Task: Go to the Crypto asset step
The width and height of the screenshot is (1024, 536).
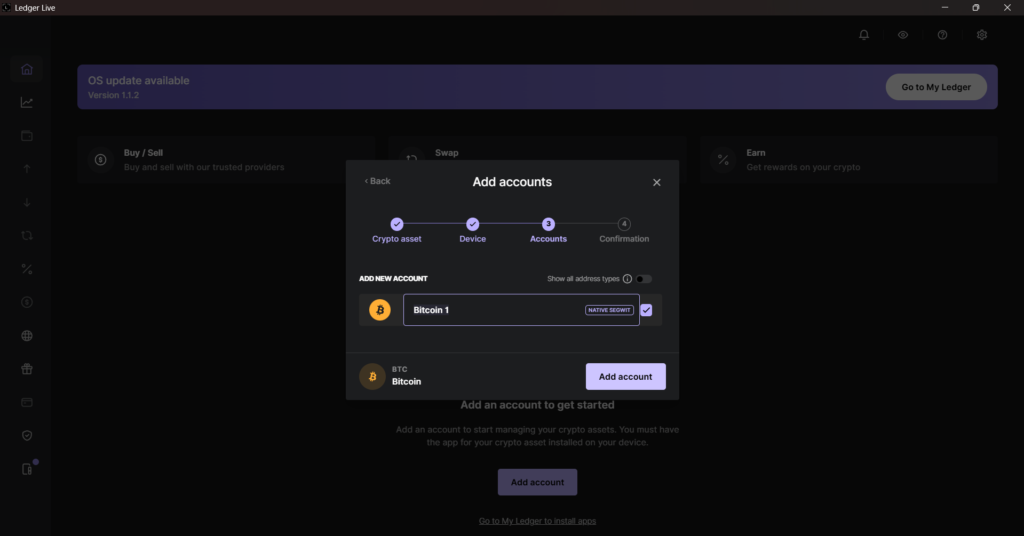Action: [x=397, y=224]
